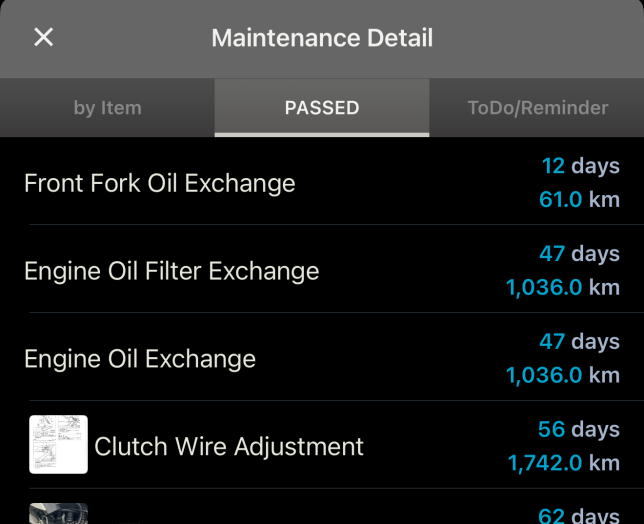The height and width of the screenshot is (524, 644).
Task: Close the Maintenance Detail screen
Action: click(44, 38)
